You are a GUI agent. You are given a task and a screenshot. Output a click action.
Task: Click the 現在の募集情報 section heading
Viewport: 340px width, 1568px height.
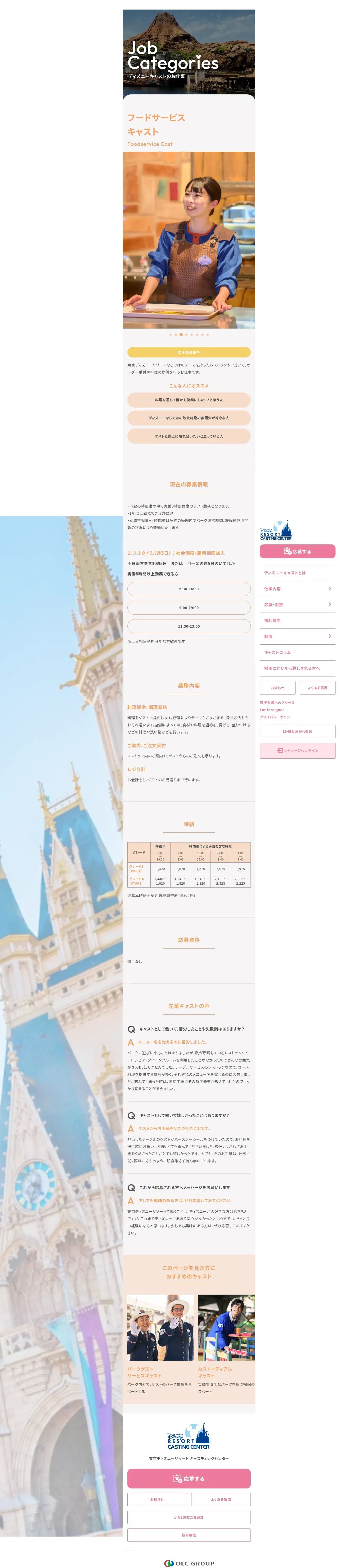coord(189,484)
